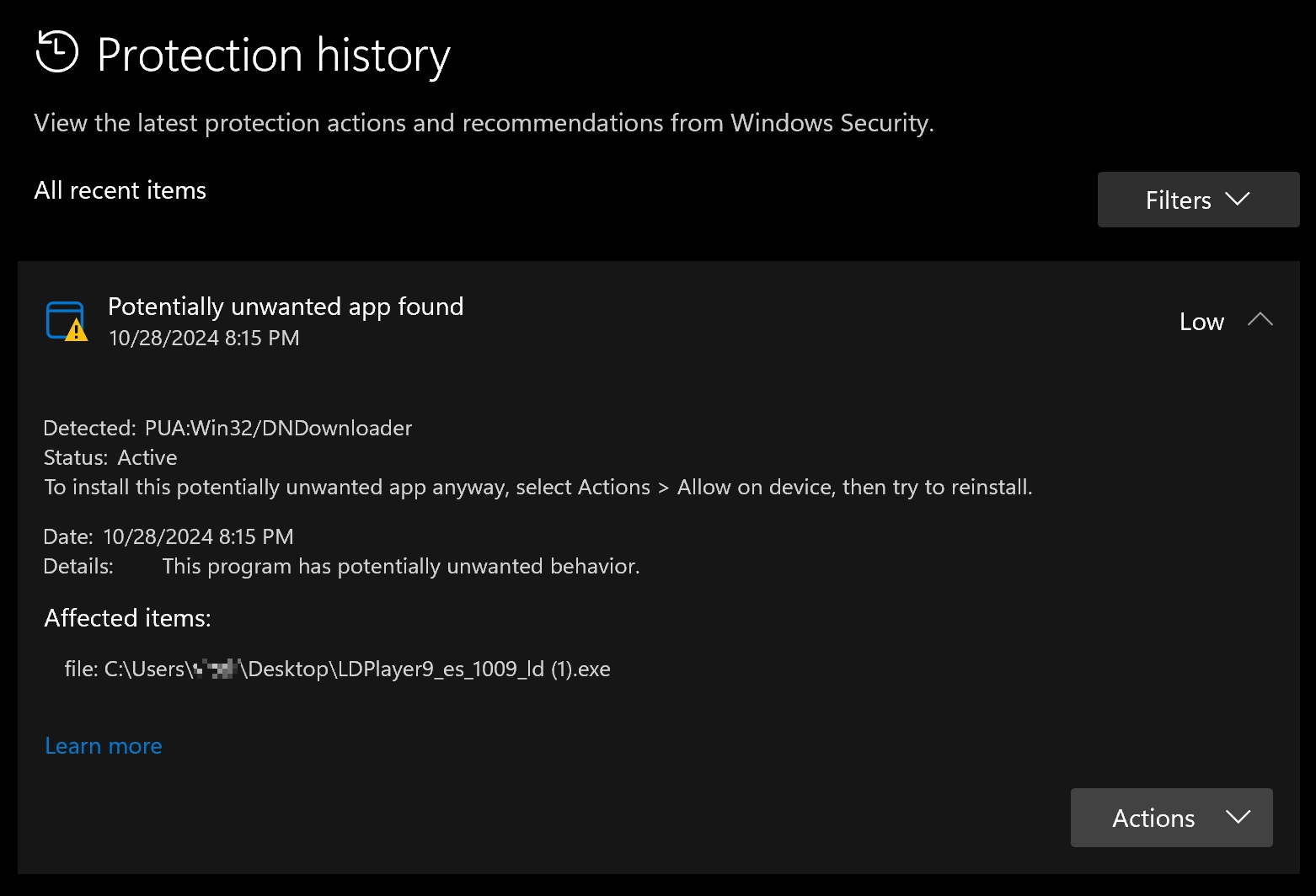The image size is (1316, 896).
Task: Click the alert title Potentially unwanted app found
Action: 286,307
